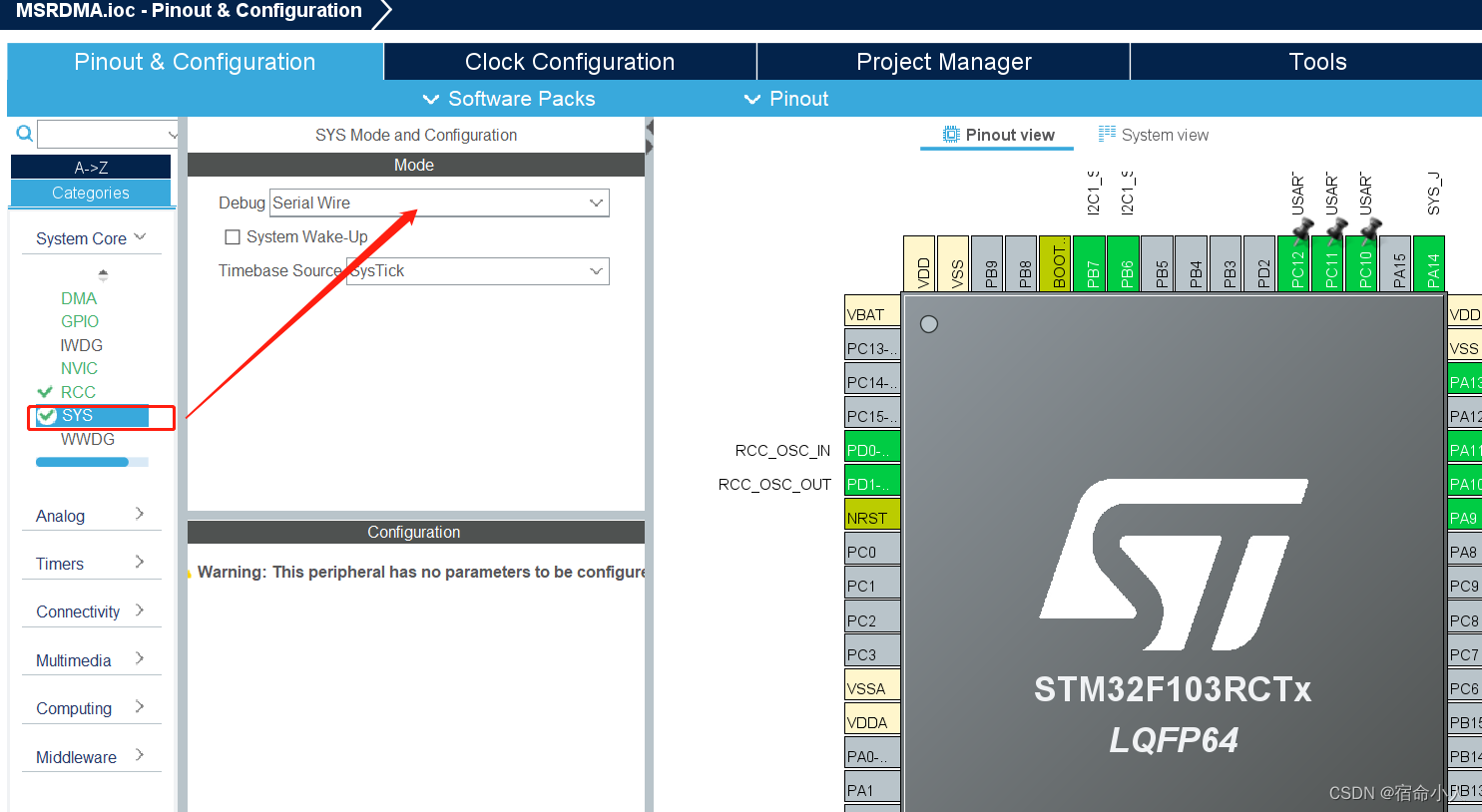This screenshot has width=1482, height=812.
Task: Select GPIO in the System Core list
Action: (x=79, y=321)
